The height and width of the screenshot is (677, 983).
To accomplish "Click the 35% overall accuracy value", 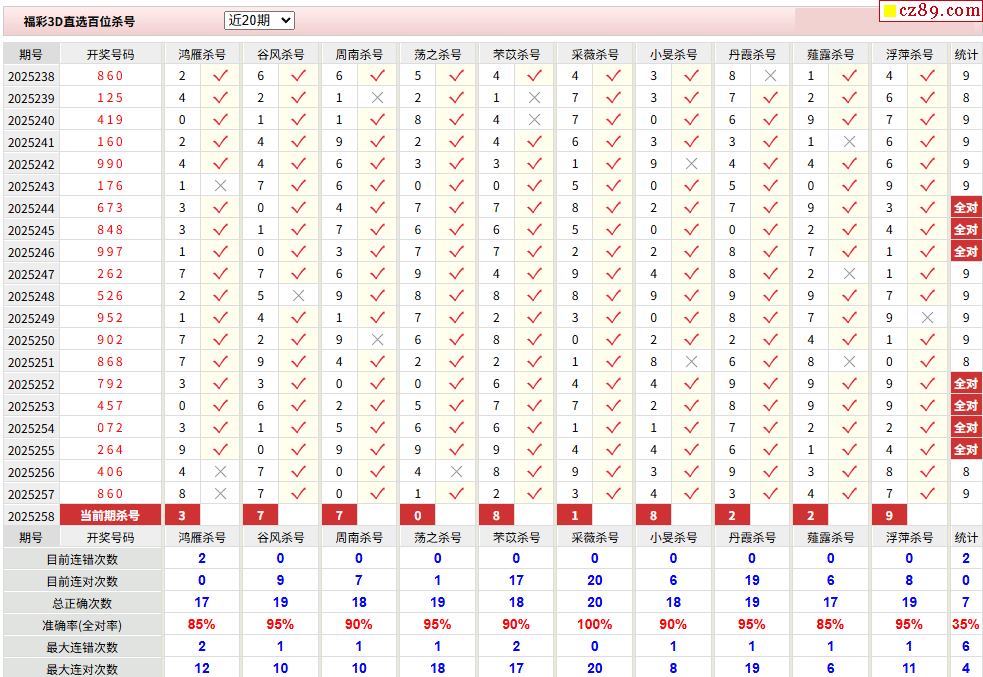I will click(x=965, y=624).
